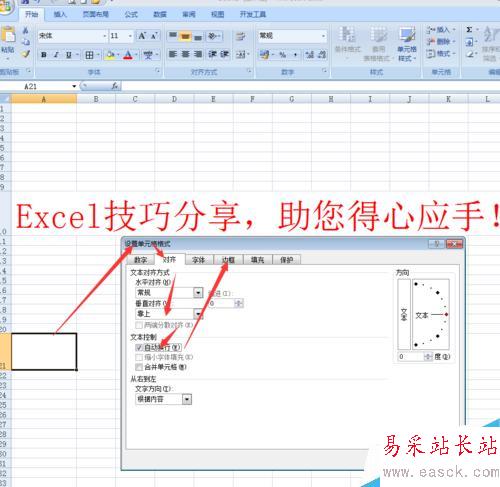Open the font size 11 dropdown
The image size is (500, 487).
point(130,36)
